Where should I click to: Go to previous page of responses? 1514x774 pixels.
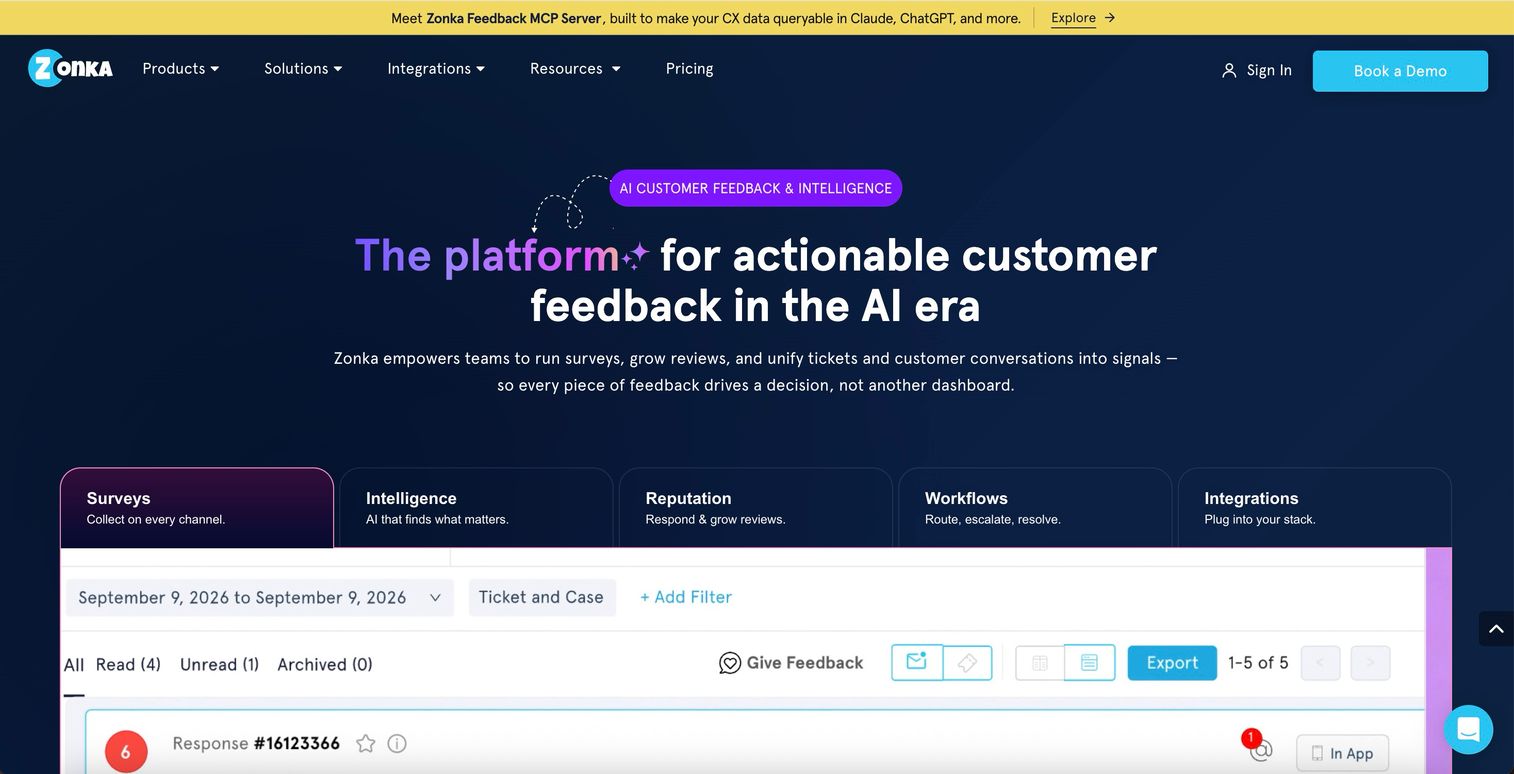[x=1320, y=662]
